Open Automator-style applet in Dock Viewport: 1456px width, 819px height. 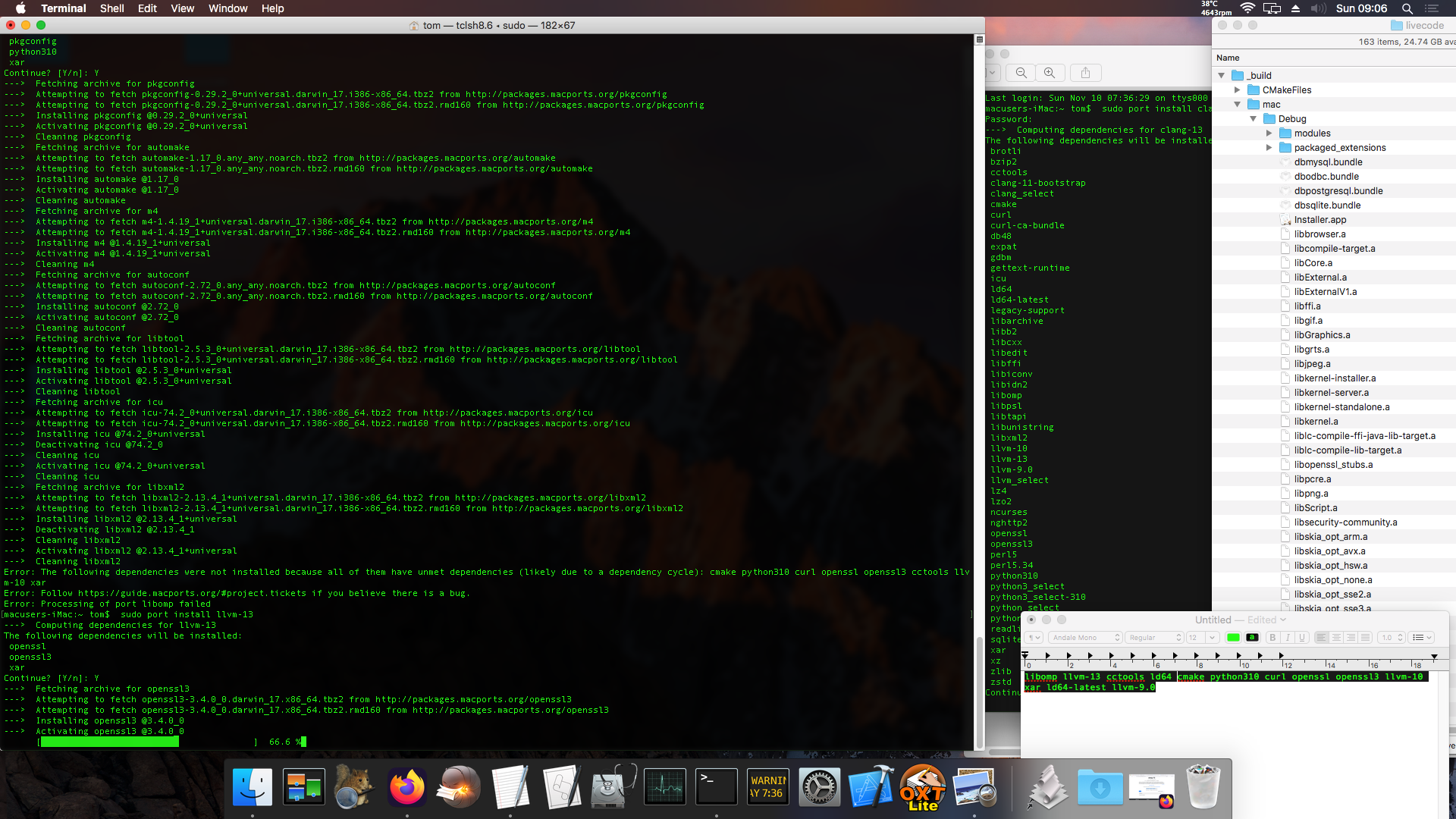[x=1049, y=786]
